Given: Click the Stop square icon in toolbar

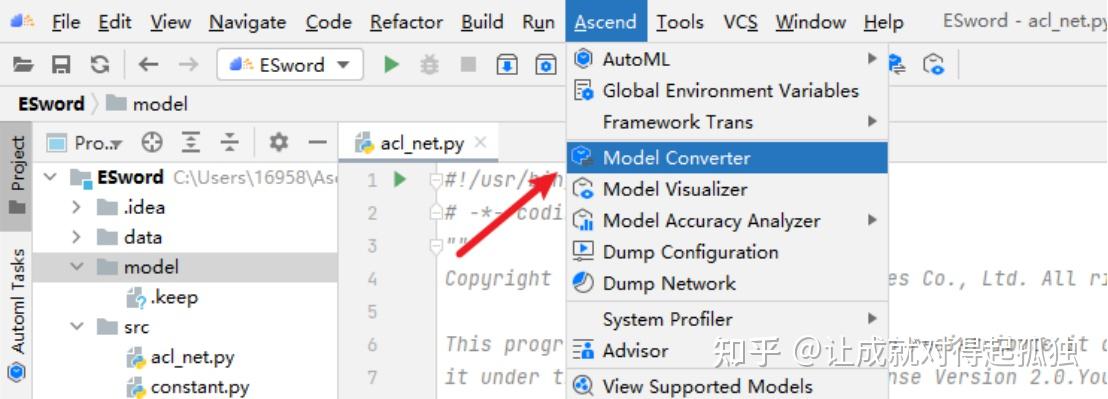Looking at the screenshot, I should click(468, 65).
